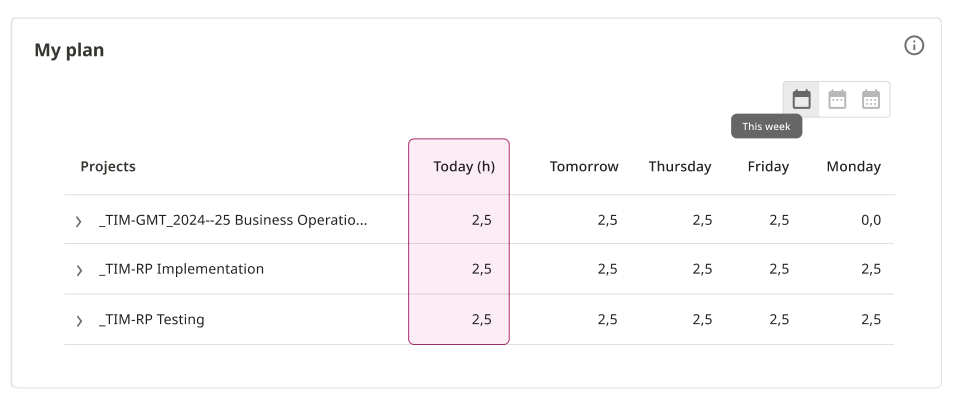Viewport: 957px width, 402px height.
Task: Click the This week tooltip label
Action: pyautogui.click(x=767, y=126)
